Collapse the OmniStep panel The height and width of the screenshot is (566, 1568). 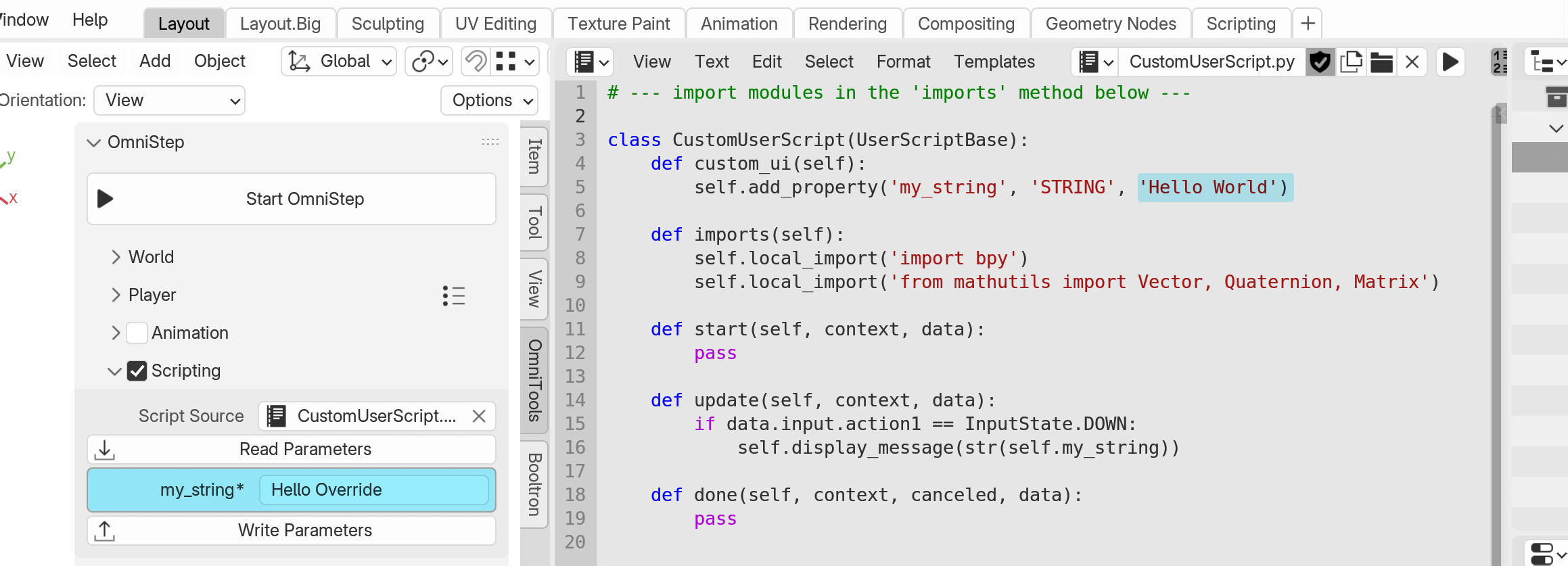93,143
